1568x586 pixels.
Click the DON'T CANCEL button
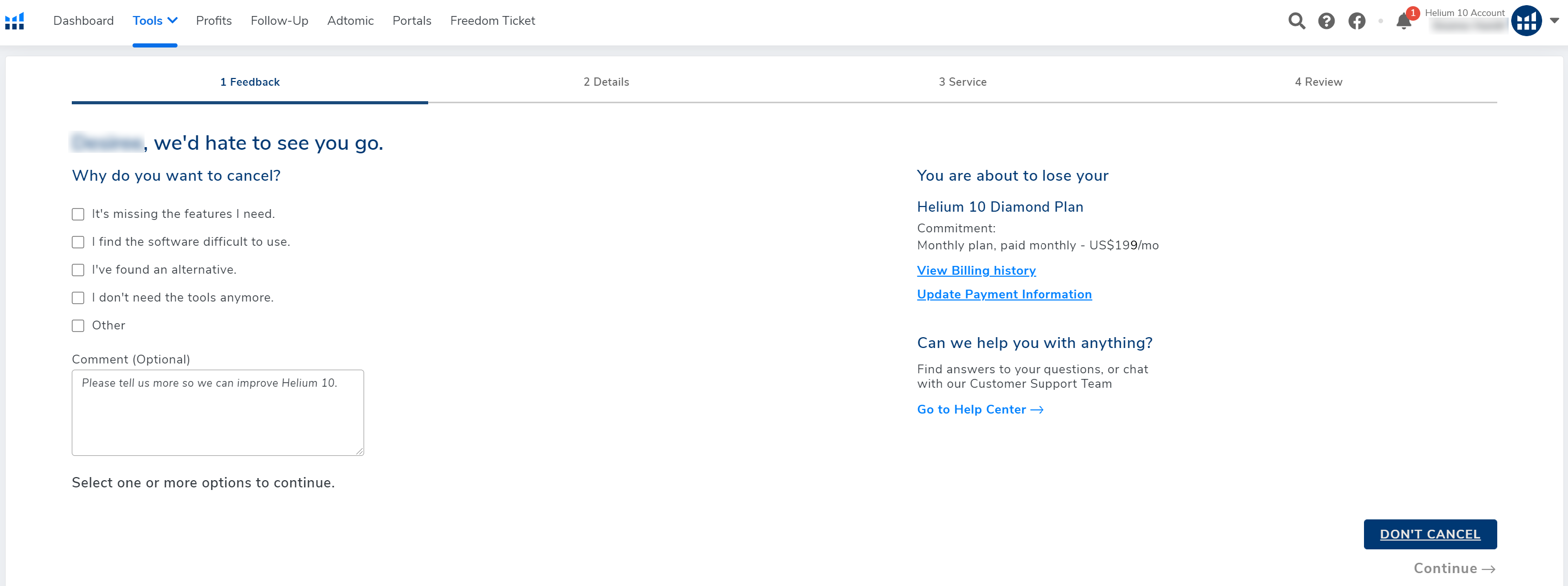1430,534
